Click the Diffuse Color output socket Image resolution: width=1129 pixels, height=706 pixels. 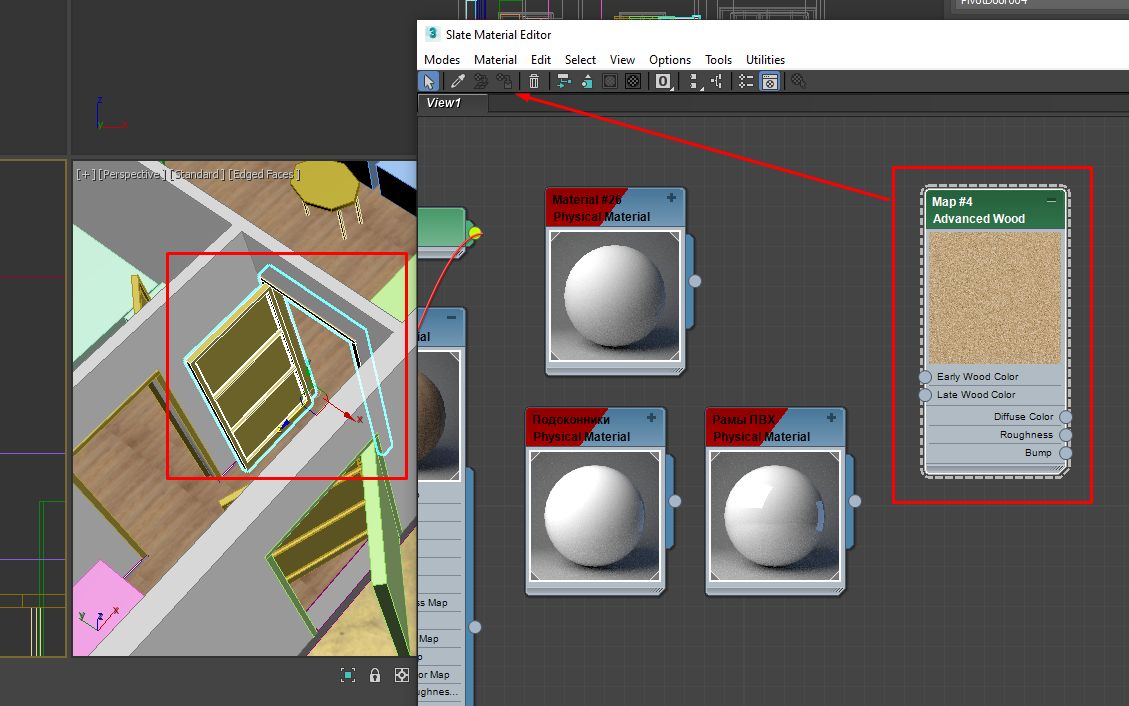[x=1066, y=417]
